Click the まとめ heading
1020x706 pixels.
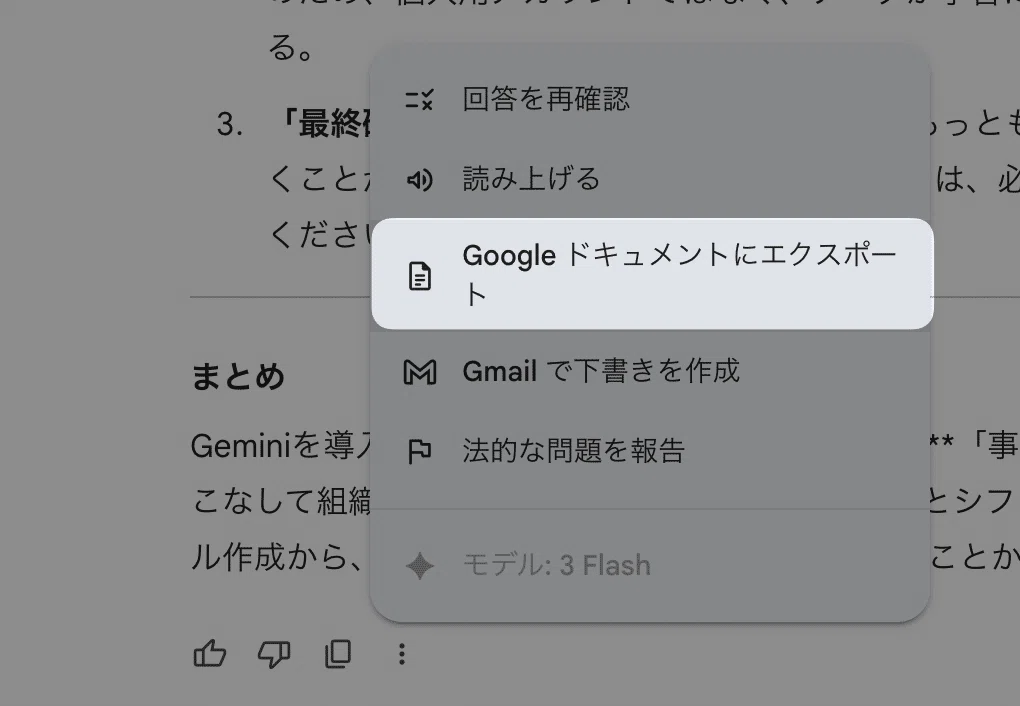pos(238,377)
